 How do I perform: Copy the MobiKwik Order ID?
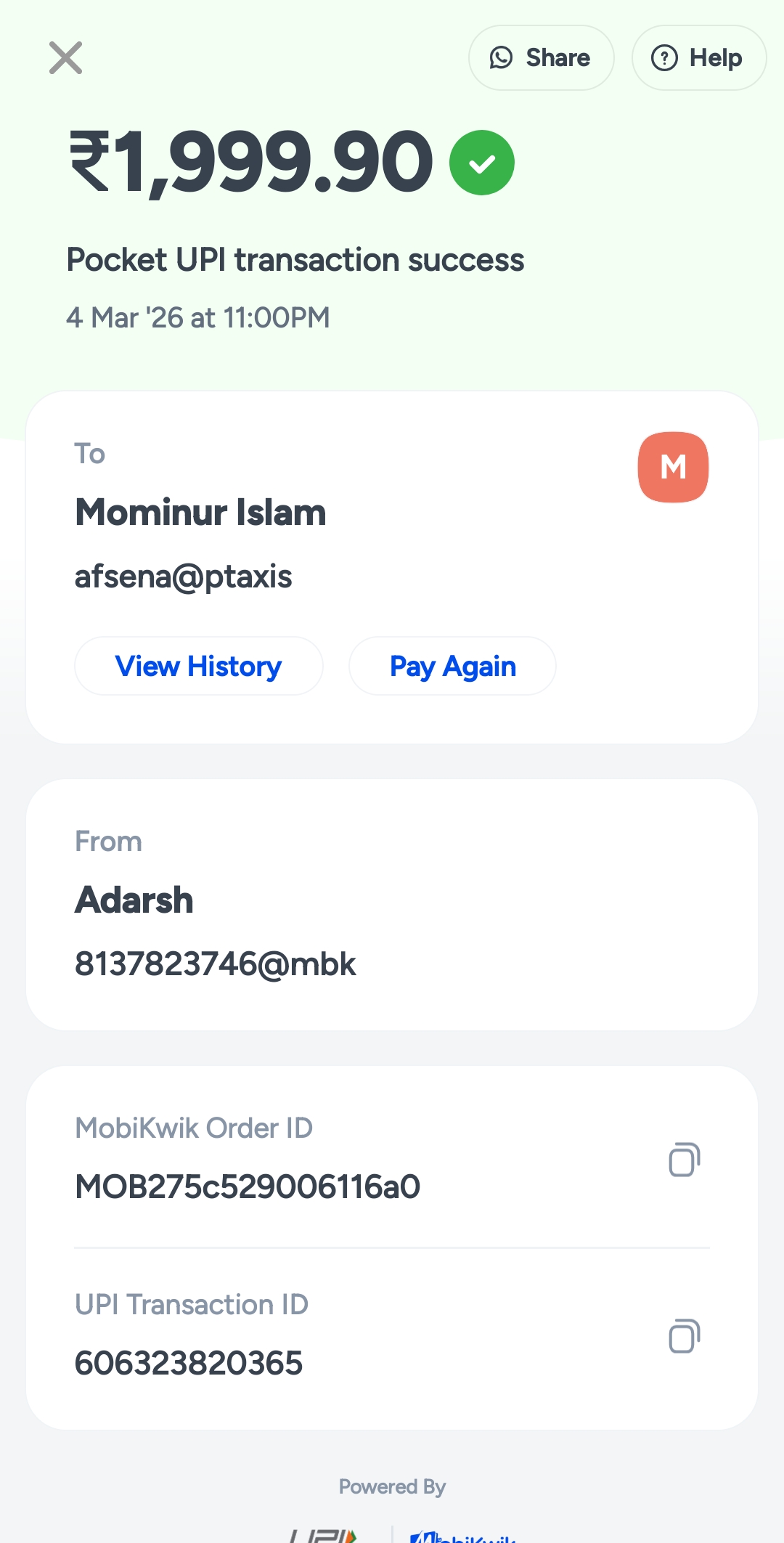pos(684,1160)
